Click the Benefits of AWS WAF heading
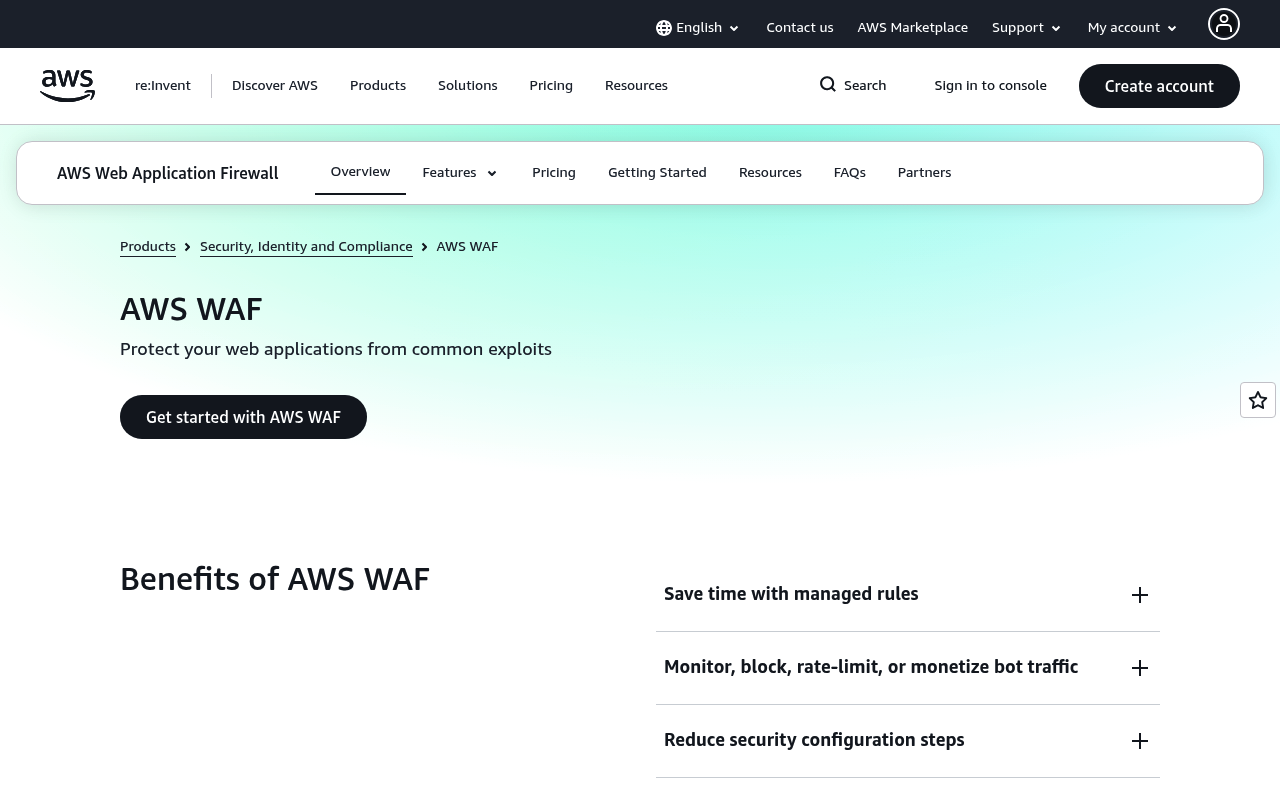Image resolution: width=1280 pixels, height=800 pixels. click(x=275, y=580)
